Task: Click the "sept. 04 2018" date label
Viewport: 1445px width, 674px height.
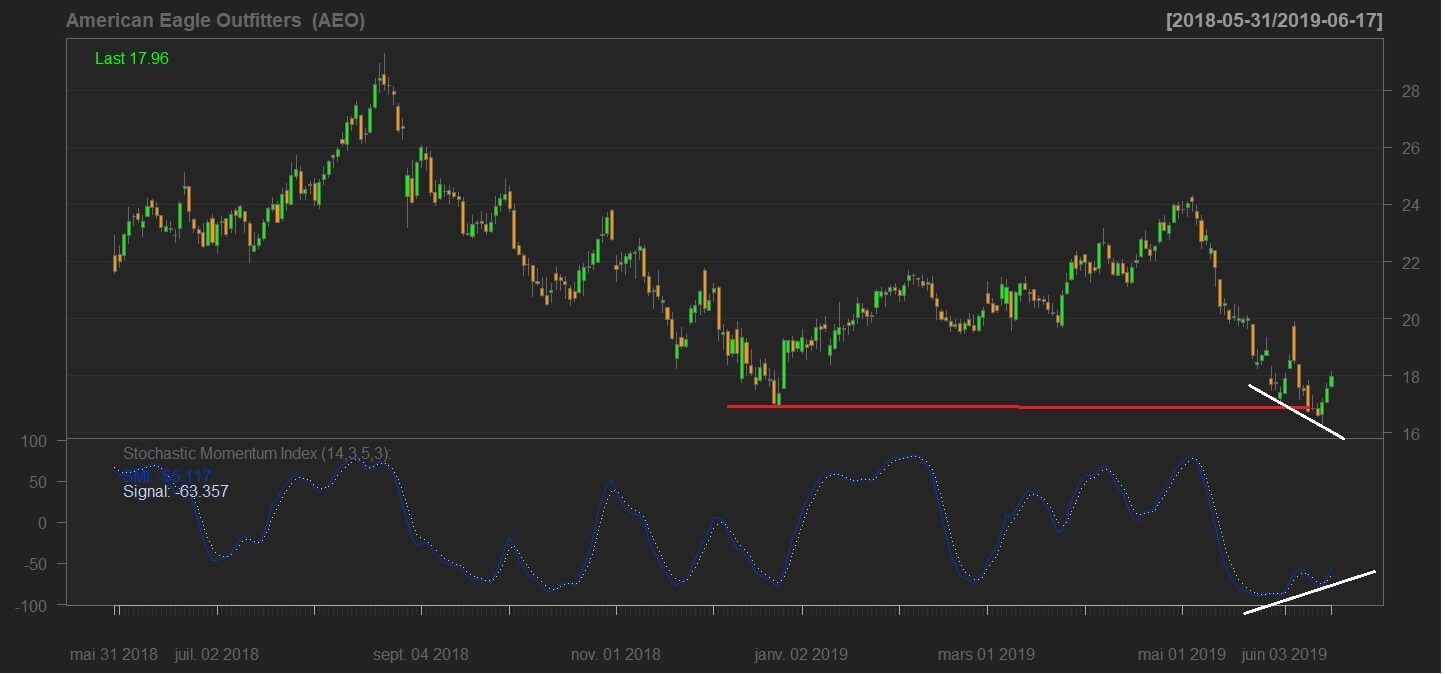Action: pyautogui.click(x=420, y=655)
